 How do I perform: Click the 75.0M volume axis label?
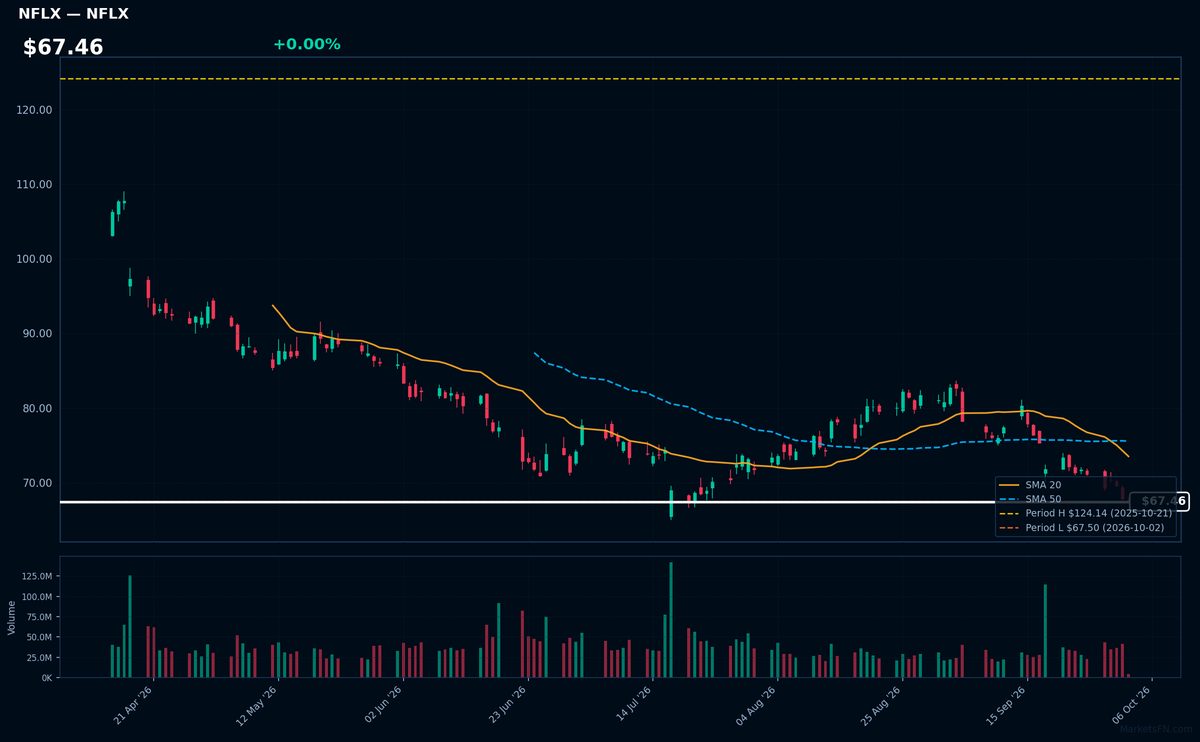[x=39, y=617]
